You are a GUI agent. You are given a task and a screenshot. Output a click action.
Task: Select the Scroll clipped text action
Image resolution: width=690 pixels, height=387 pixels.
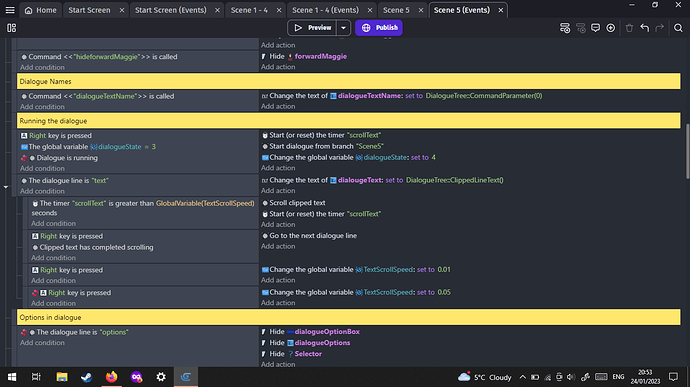pos(294,203)
